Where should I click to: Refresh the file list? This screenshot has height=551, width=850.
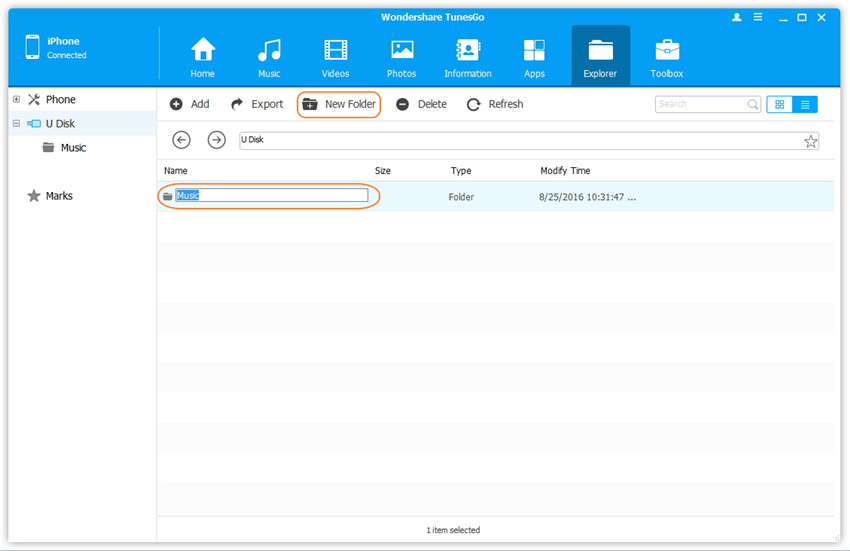coord(495,104)
